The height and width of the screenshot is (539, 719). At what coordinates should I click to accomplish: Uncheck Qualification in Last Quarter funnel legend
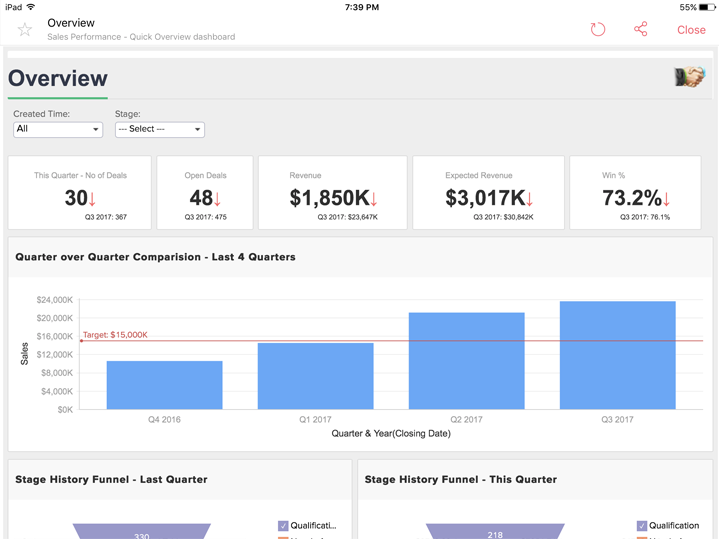pyautogui.click(x=283, y=525)
